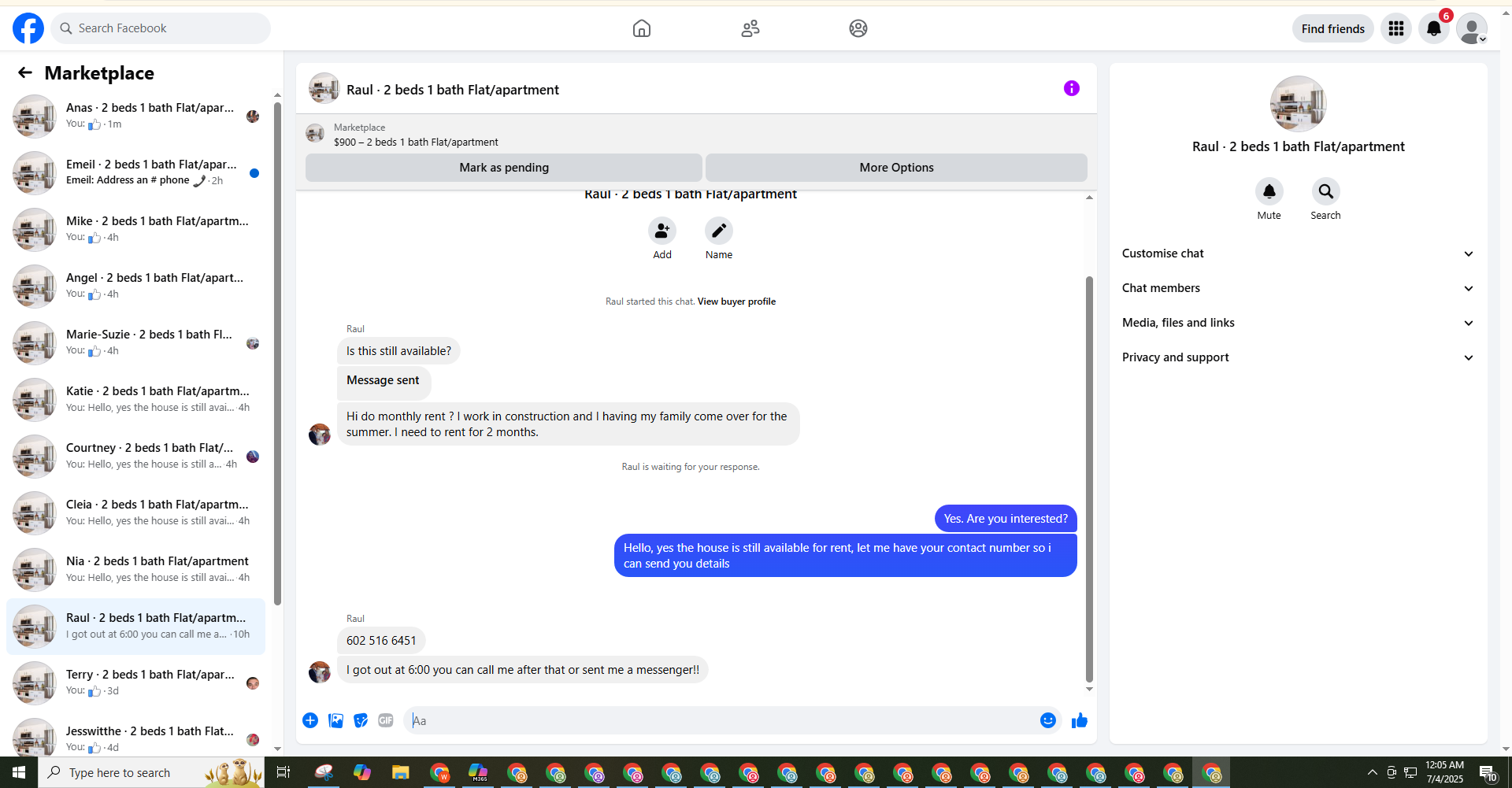Click the chat messages vertical scrollbar
The width and height of the screenshot is (1512, 788).
coord(1089,479)
